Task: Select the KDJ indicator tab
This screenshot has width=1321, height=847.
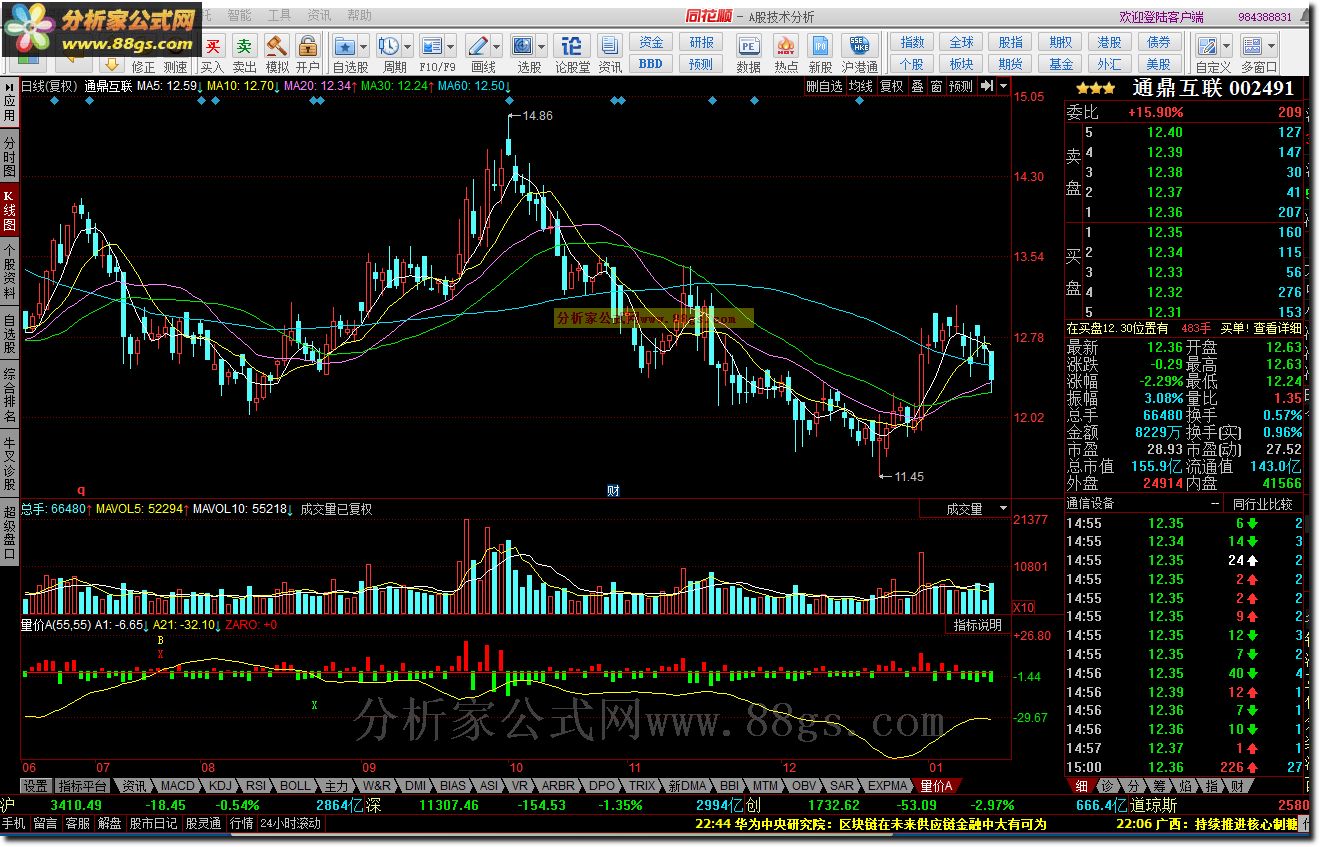Action: 220,786
